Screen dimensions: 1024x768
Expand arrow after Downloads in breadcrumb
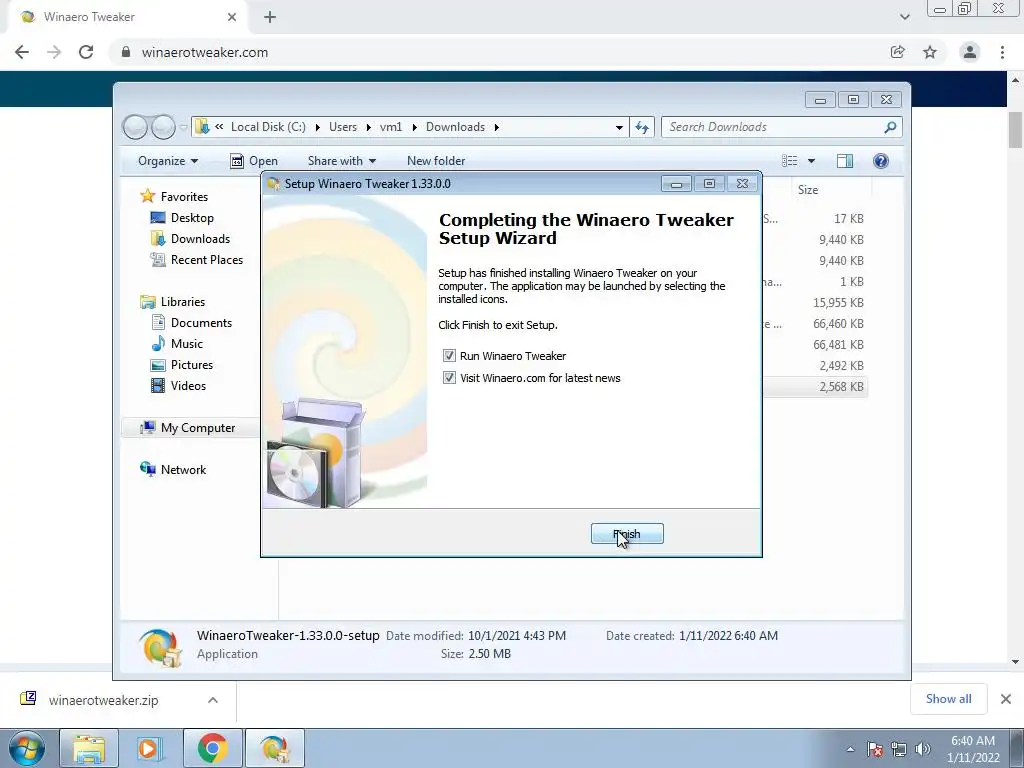(497, 127)
